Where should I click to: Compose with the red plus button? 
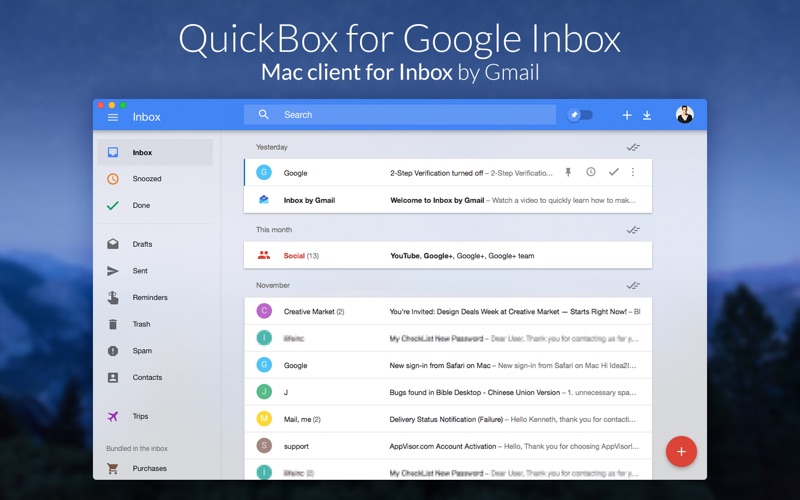681,452
